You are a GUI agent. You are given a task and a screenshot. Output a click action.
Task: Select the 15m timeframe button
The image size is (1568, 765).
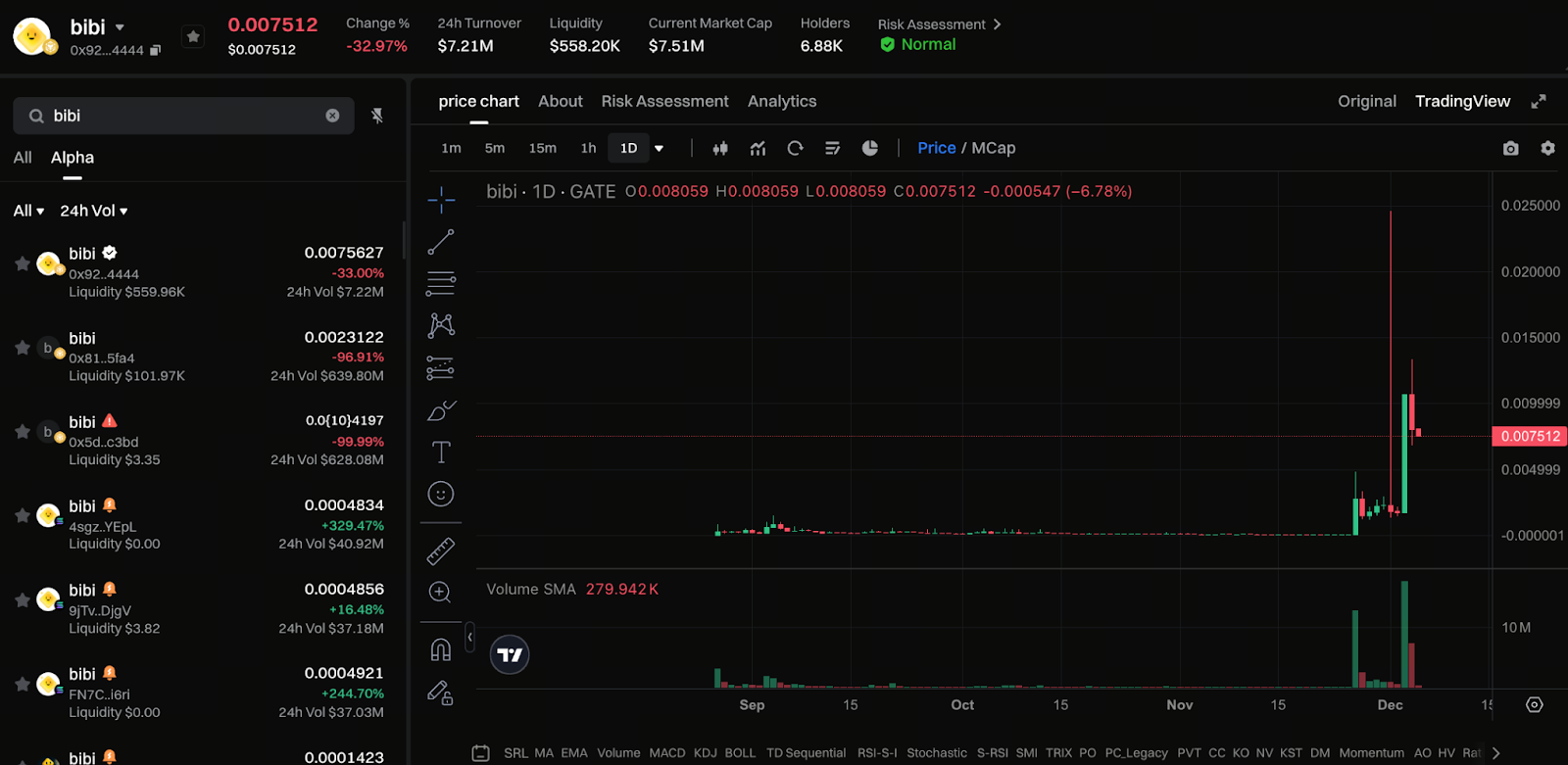point(542,148)
